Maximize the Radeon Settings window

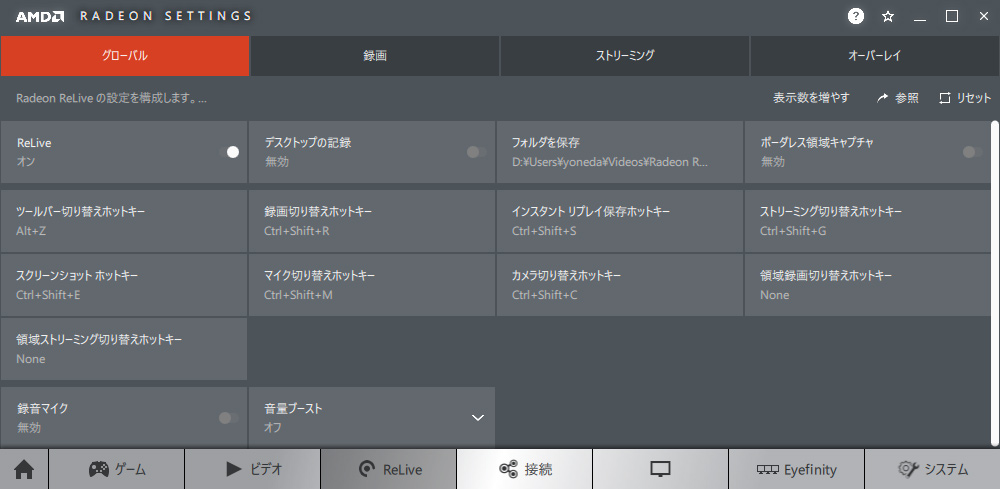point(952,17)
